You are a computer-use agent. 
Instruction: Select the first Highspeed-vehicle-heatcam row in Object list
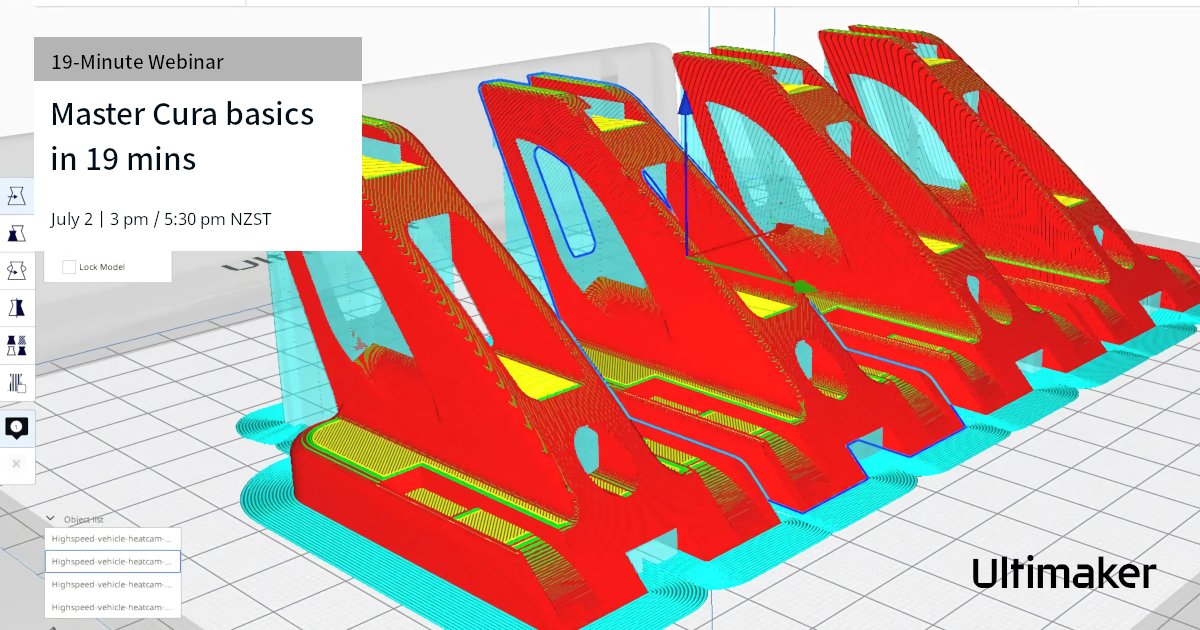[113, 539]
